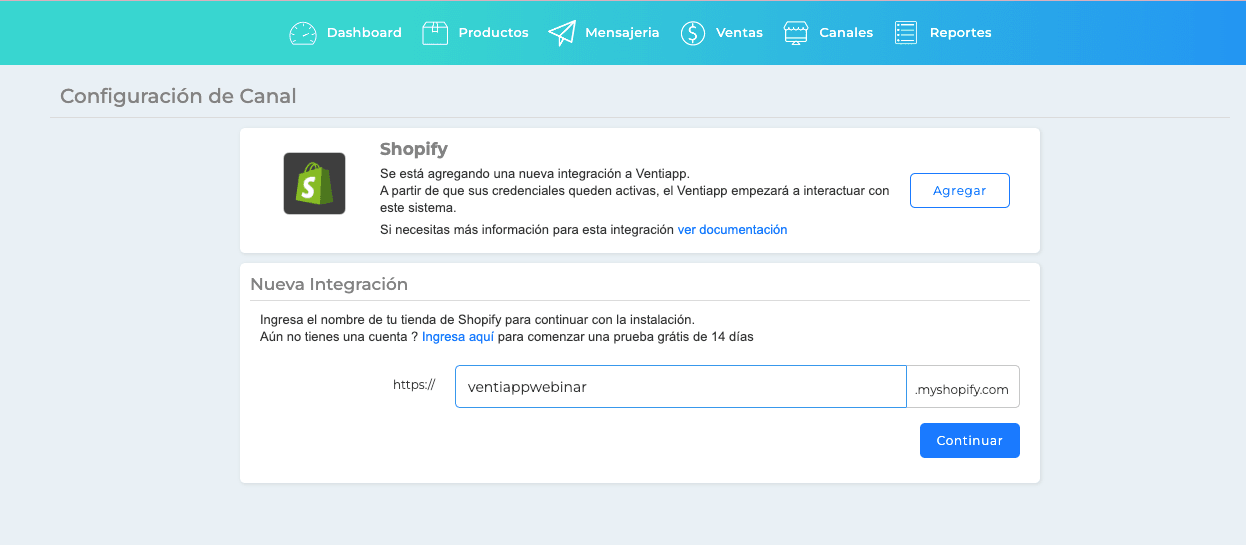Viewport: 1246px width, 545px height.
Task: Open the ver documentación link
Action: [x=733, y=230]
